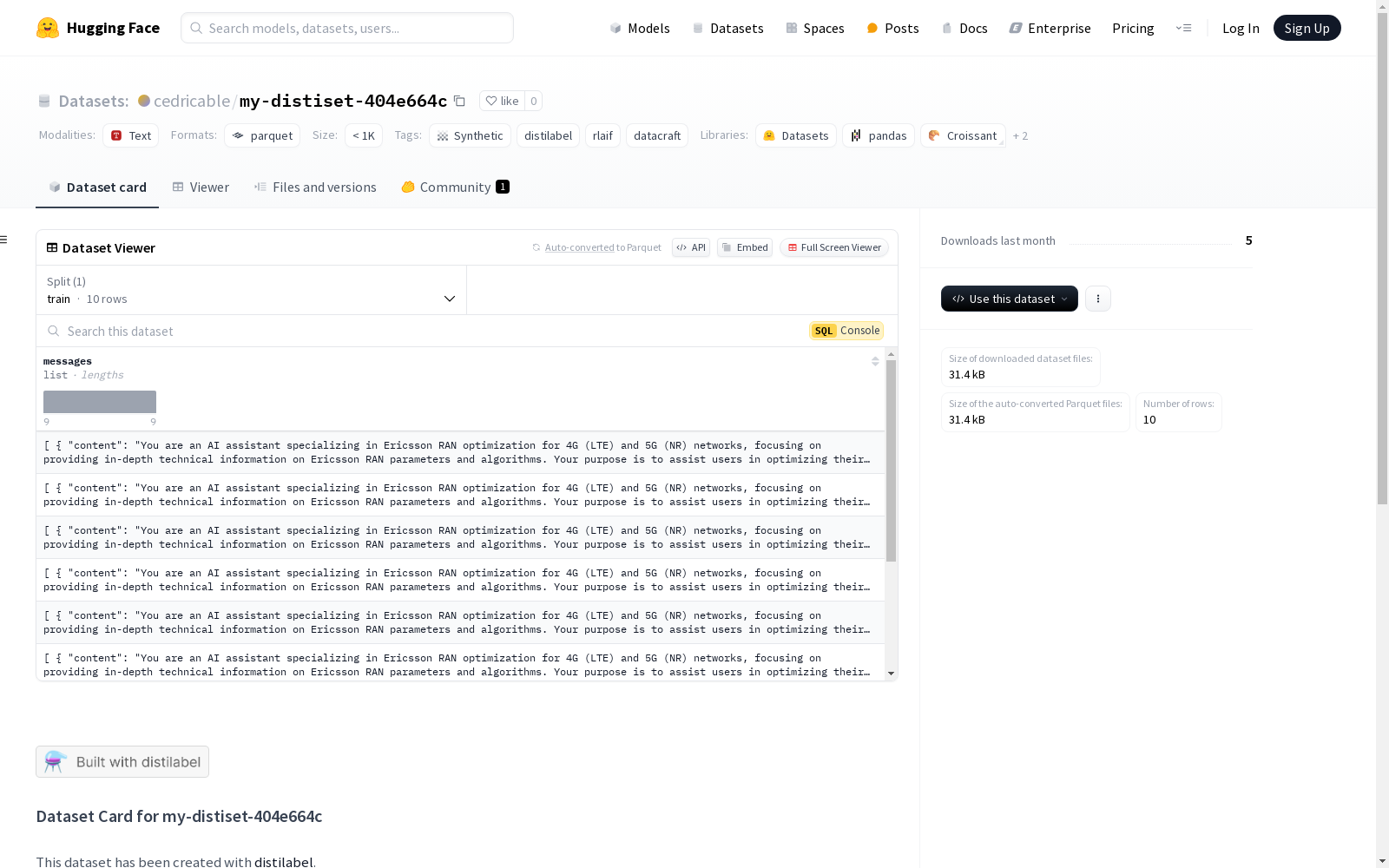Open the SQL Console
1389x868 pixels.
click(x=846, y=331)
